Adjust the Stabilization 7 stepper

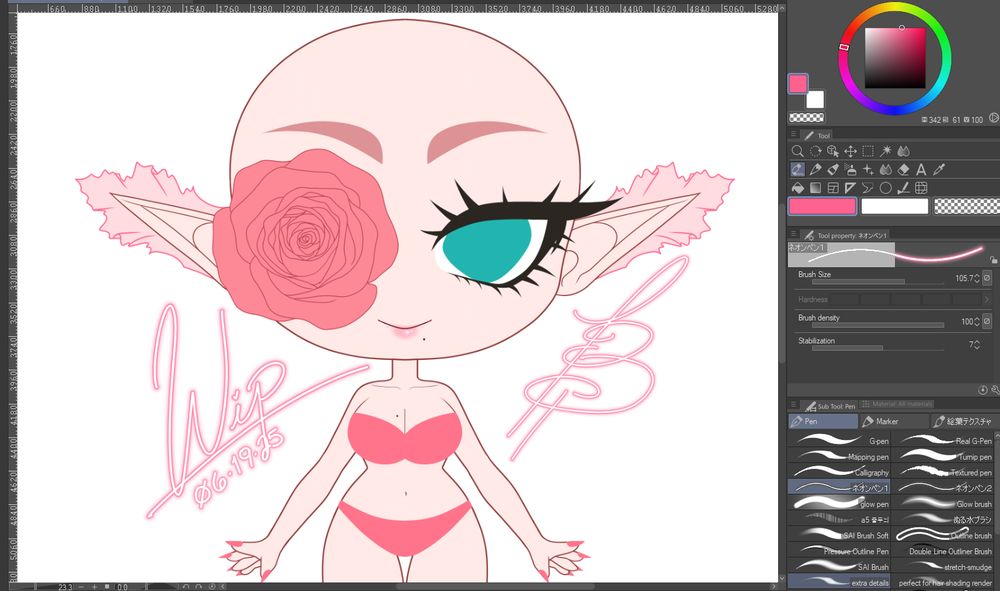(976, 344)
